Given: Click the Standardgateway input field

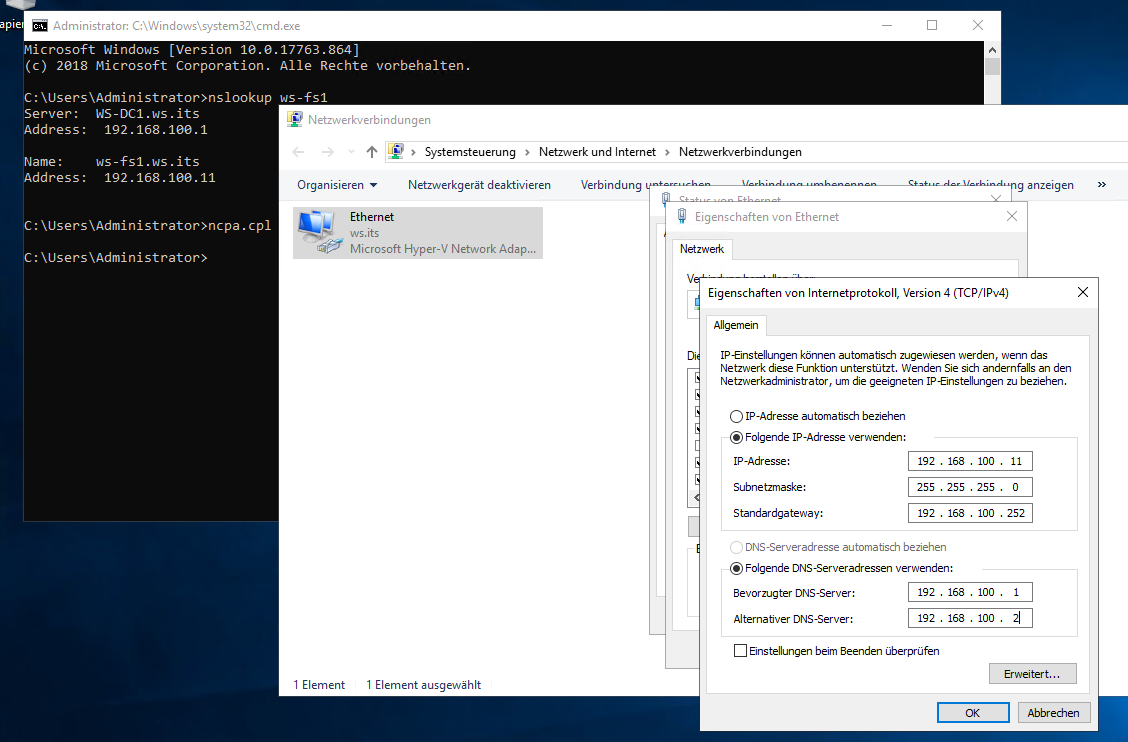Looking at the screenshot, I should 970,513.
